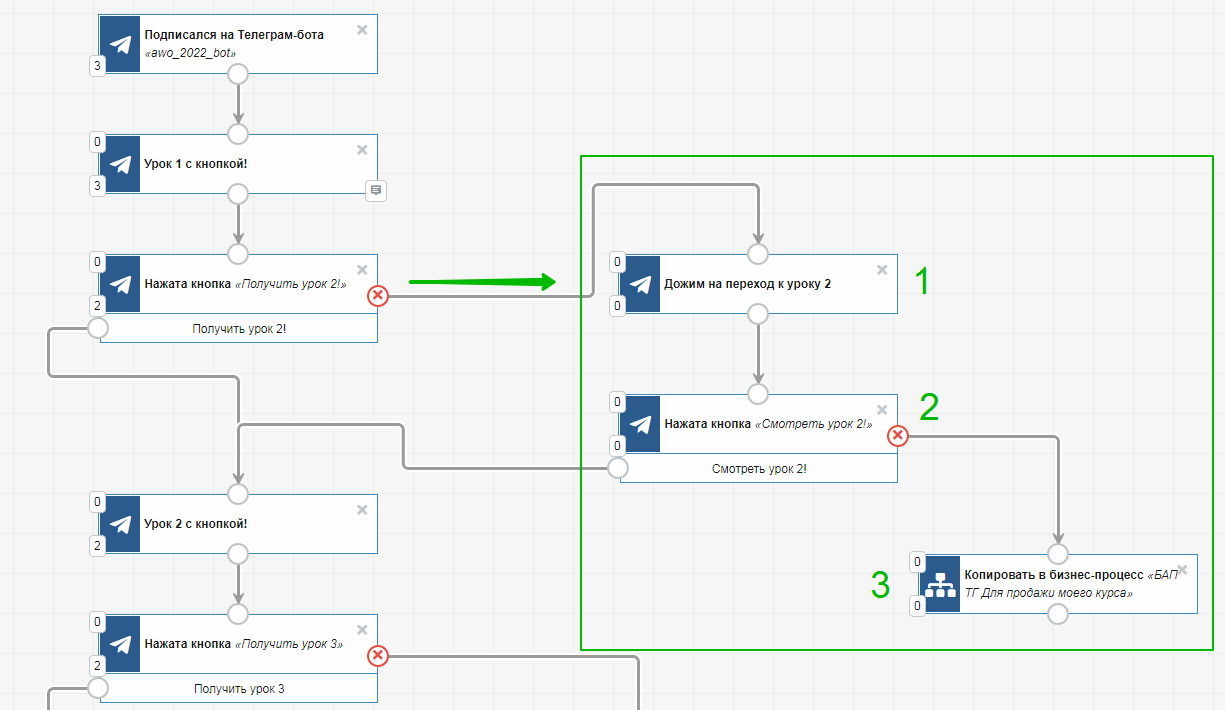Remove the «Дожим на переход к уроку 2» block
The image size is (1225, 710).
882,270
